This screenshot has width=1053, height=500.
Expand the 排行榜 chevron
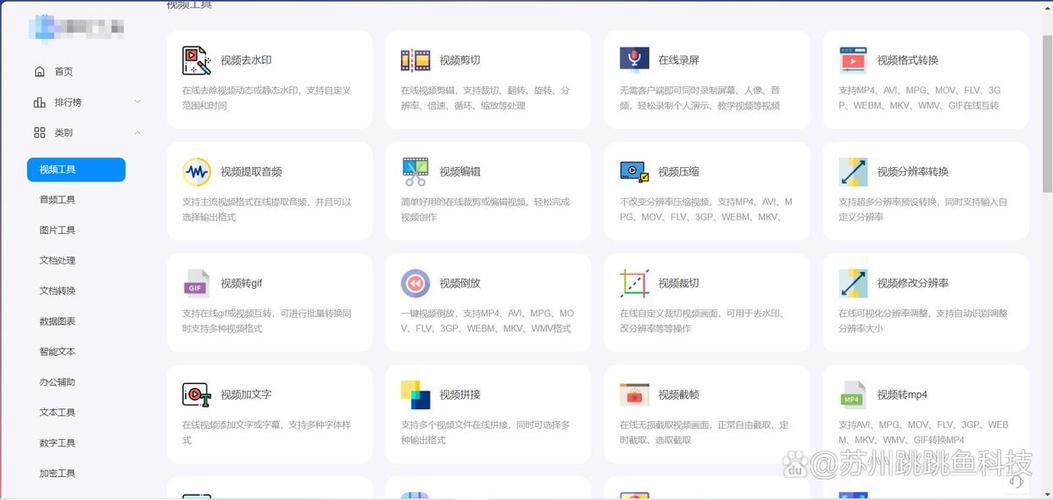click(x=137, y=102)
